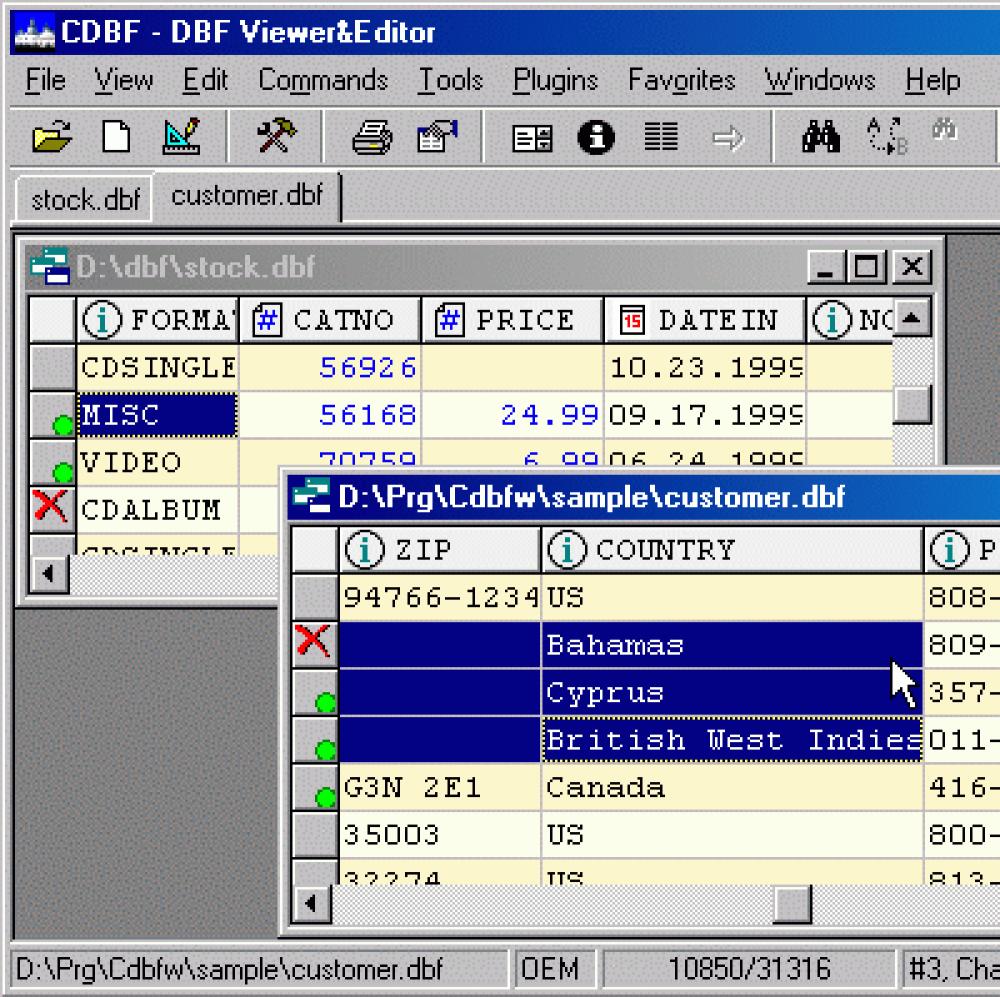Image resolution: width=1000 pixels, height=997 pixels.
Task: Create a new database file
Action: point(116,137)
